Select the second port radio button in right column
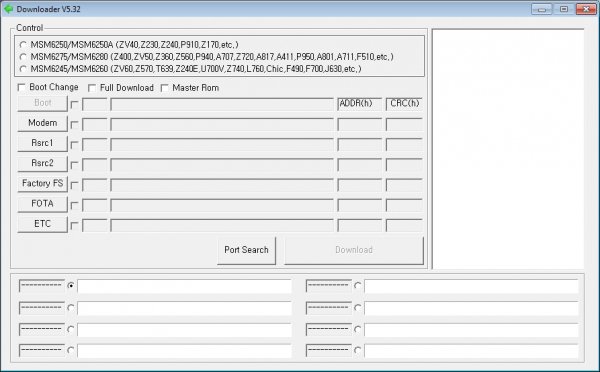 [357, 308]
